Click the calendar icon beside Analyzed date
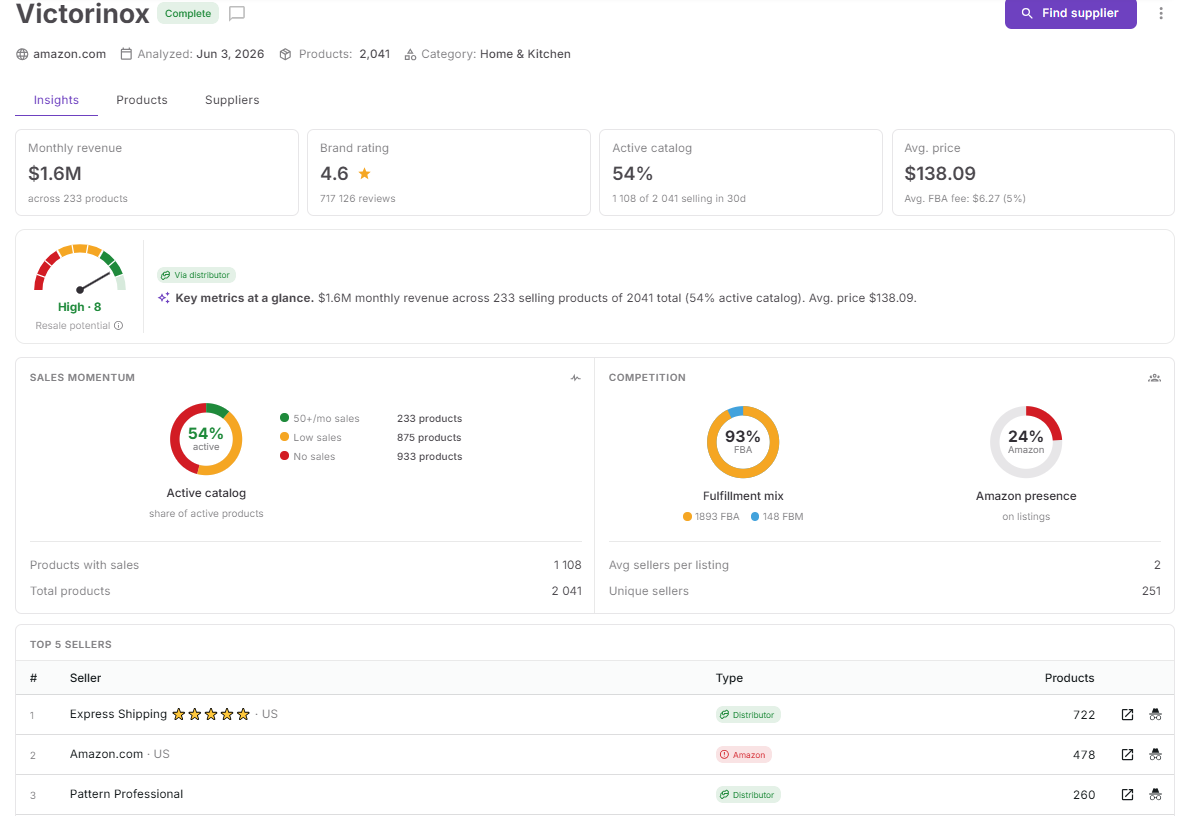This screenshot has height=816, width=1180. pyautogui.click(x=126, y=54)
